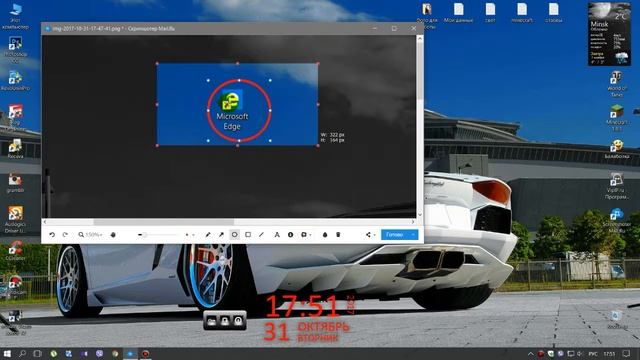Open taskbar search magnifier
Viewport: 640px width, 360px height.
(x=22, y=353)
